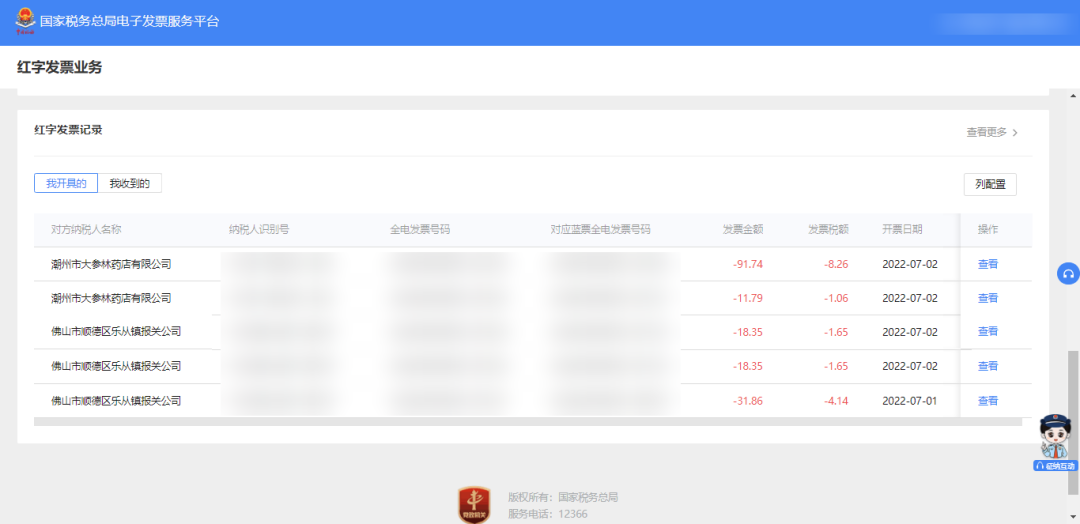Click the 对方纳税人名称 column header
This screenshot has width=1080, height=524.
coord(86,229)
